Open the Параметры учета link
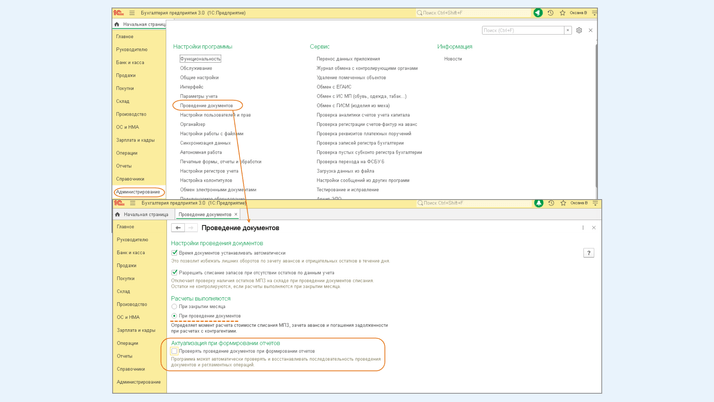The height and width of the screenshot is (402, 714). (198, 96)
